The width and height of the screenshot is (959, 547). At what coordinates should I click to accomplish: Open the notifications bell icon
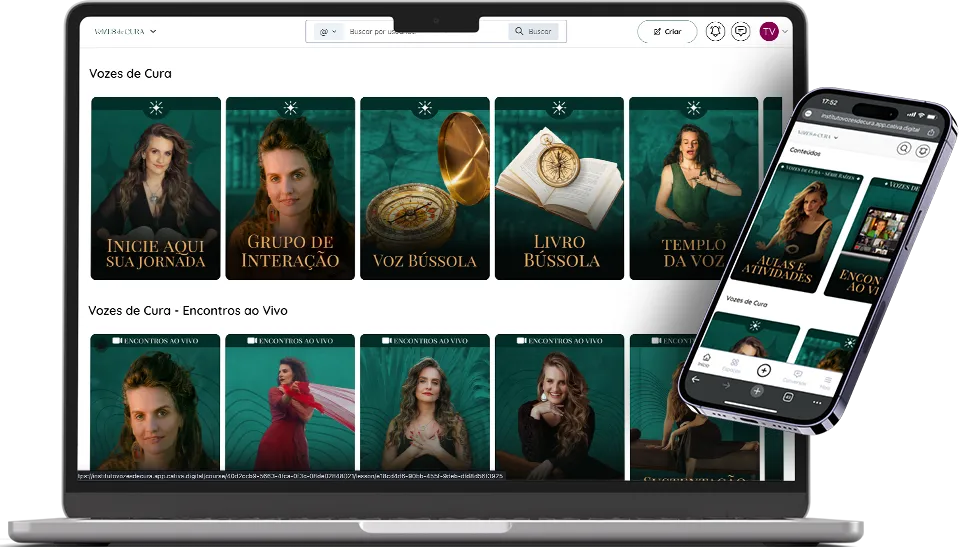[x=715, y=32]
